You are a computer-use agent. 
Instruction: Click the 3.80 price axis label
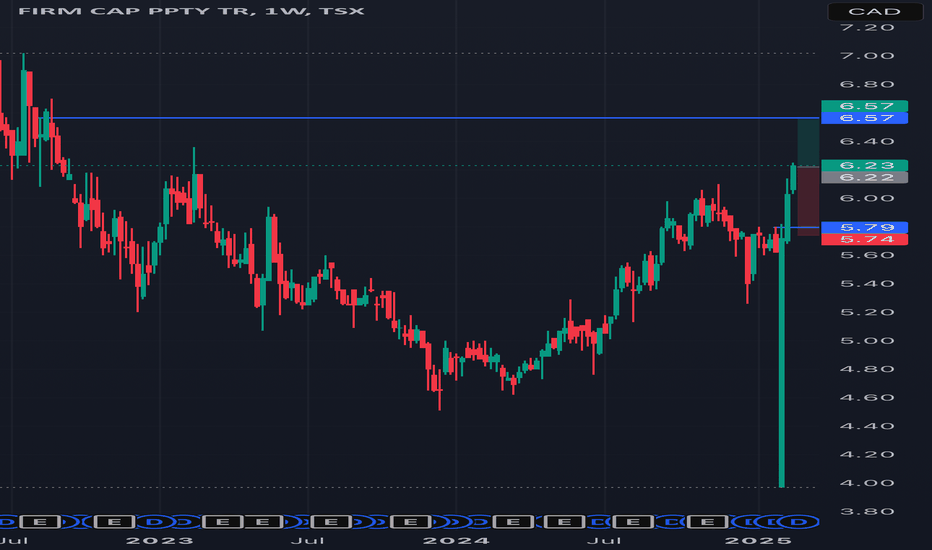(x=867, y=511)
